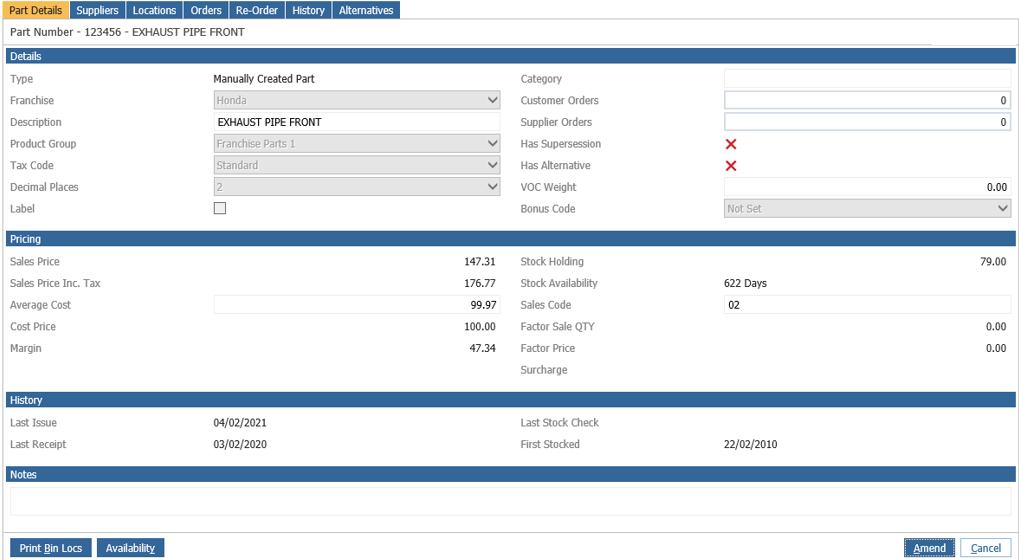Open the History tab
The height and width of the screenshot is (560, 1019).
[x=308, y=10]
